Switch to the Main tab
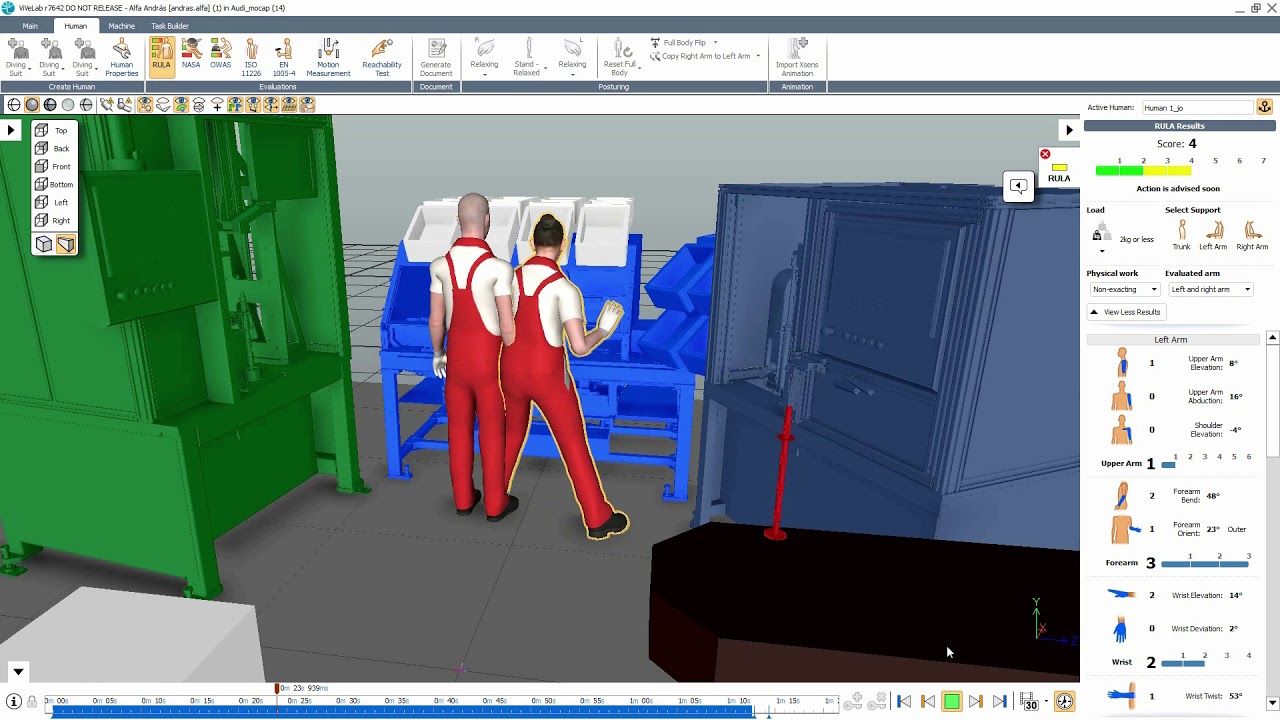Screen dimensions: 1280x720 30,26
